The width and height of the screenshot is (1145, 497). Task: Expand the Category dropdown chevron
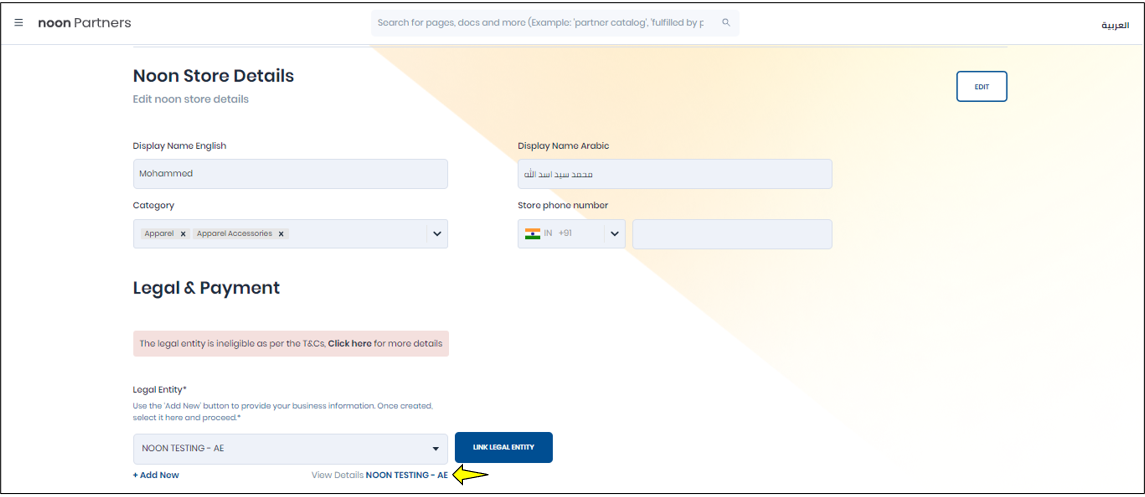(x=436, y=234)
